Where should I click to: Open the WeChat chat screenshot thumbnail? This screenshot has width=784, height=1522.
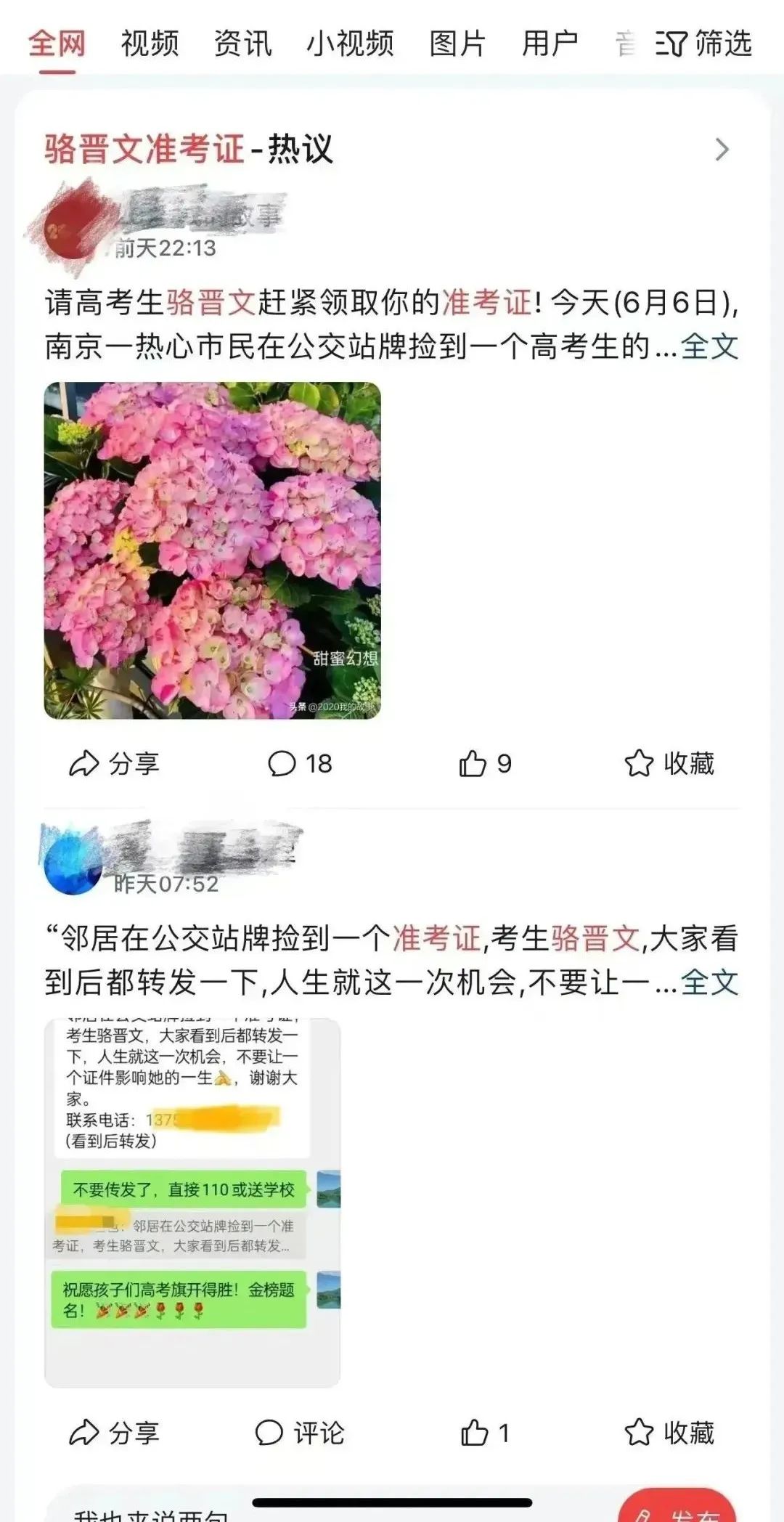point(192,1202)
